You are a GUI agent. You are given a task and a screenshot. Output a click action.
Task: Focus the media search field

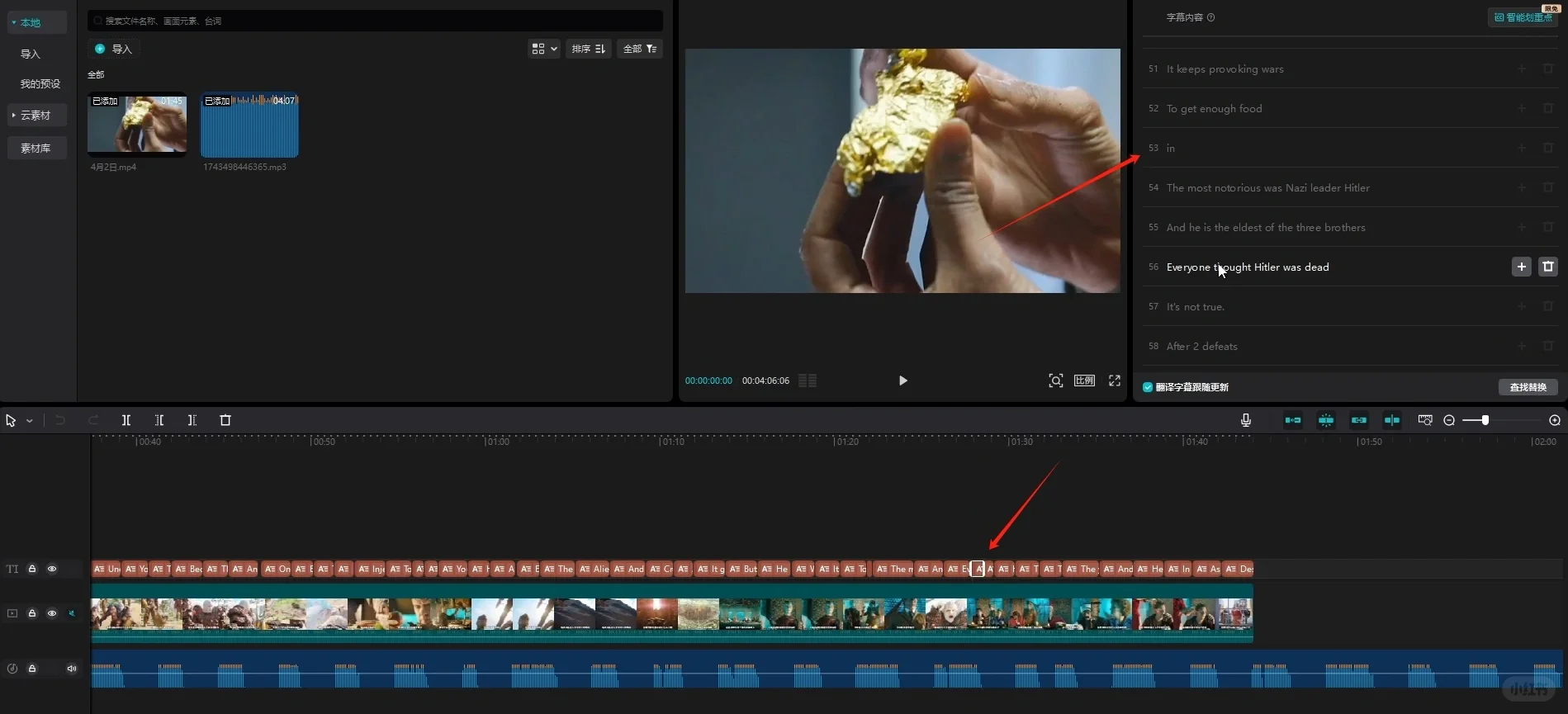pyautogui.click(x=375, y=21)
